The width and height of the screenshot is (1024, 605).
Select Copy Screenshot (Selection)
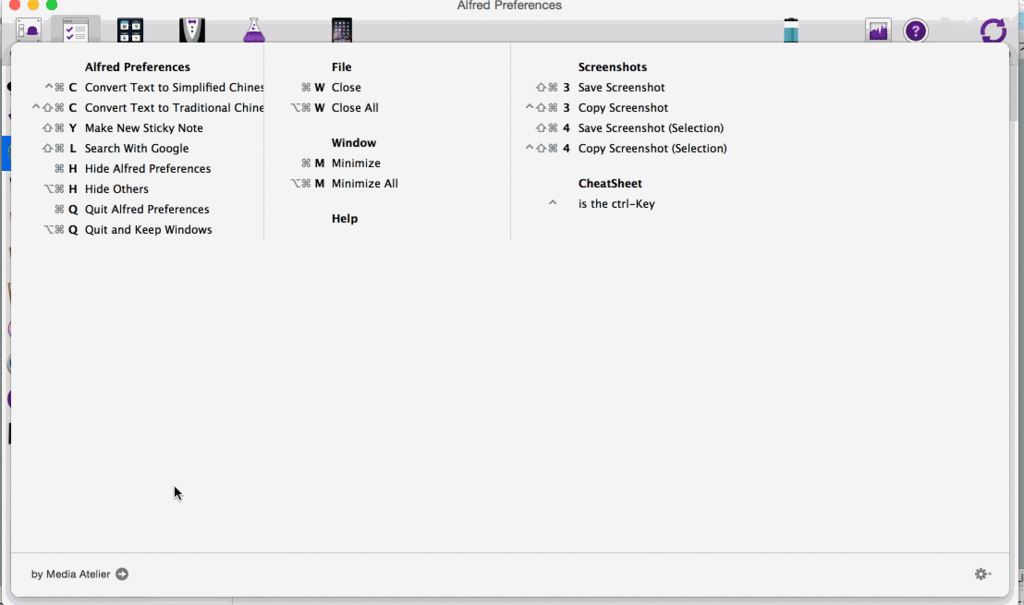pyautogui.click(x=652, y=148)
